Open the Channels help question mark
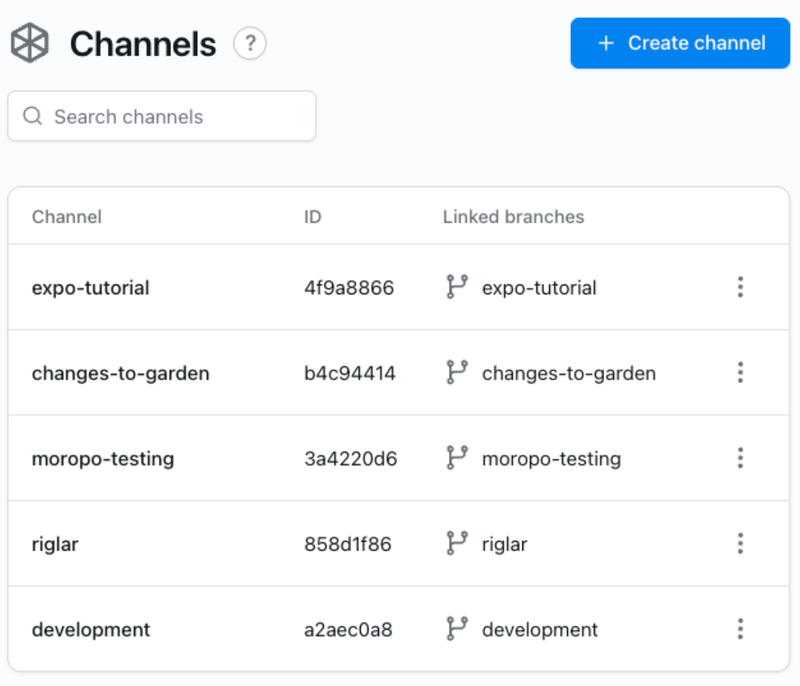The width and height of the screenshot is (800, 686). (250, 43)
